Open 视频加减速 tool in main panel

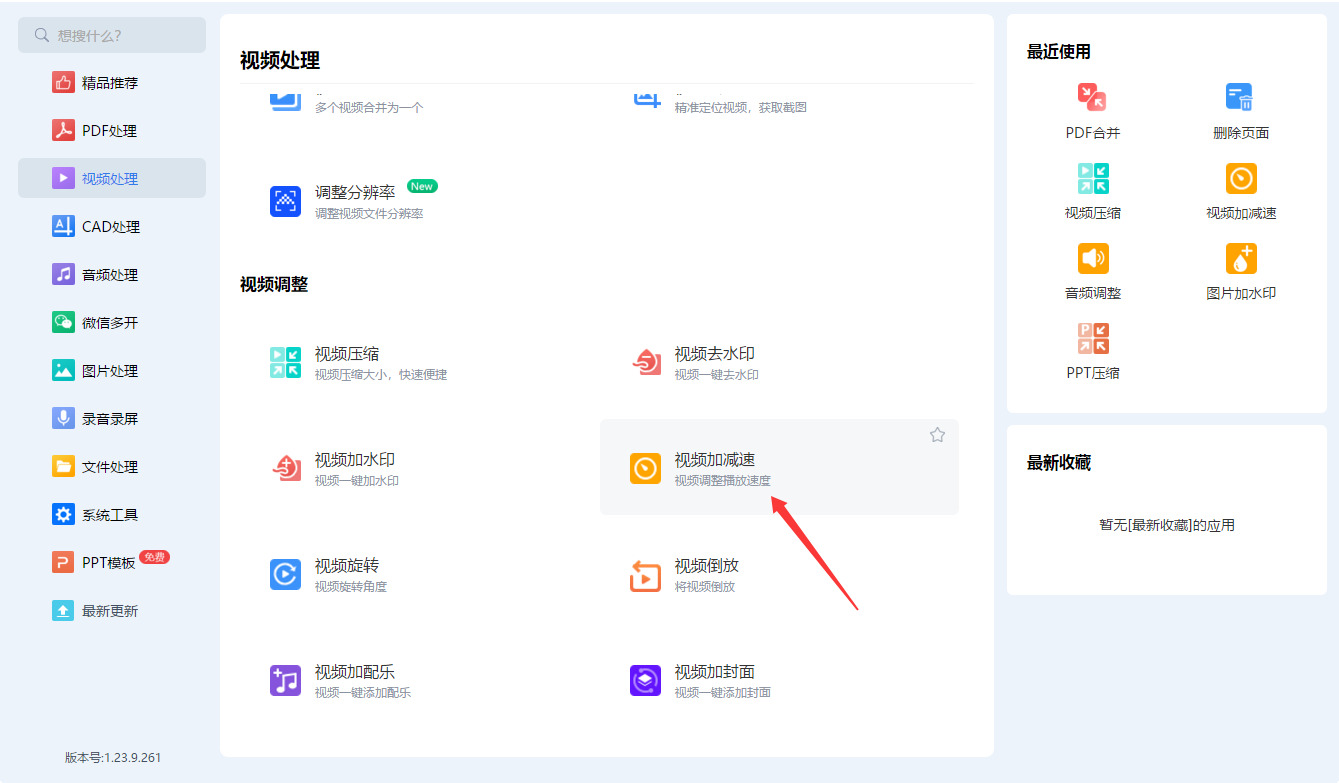779,468
